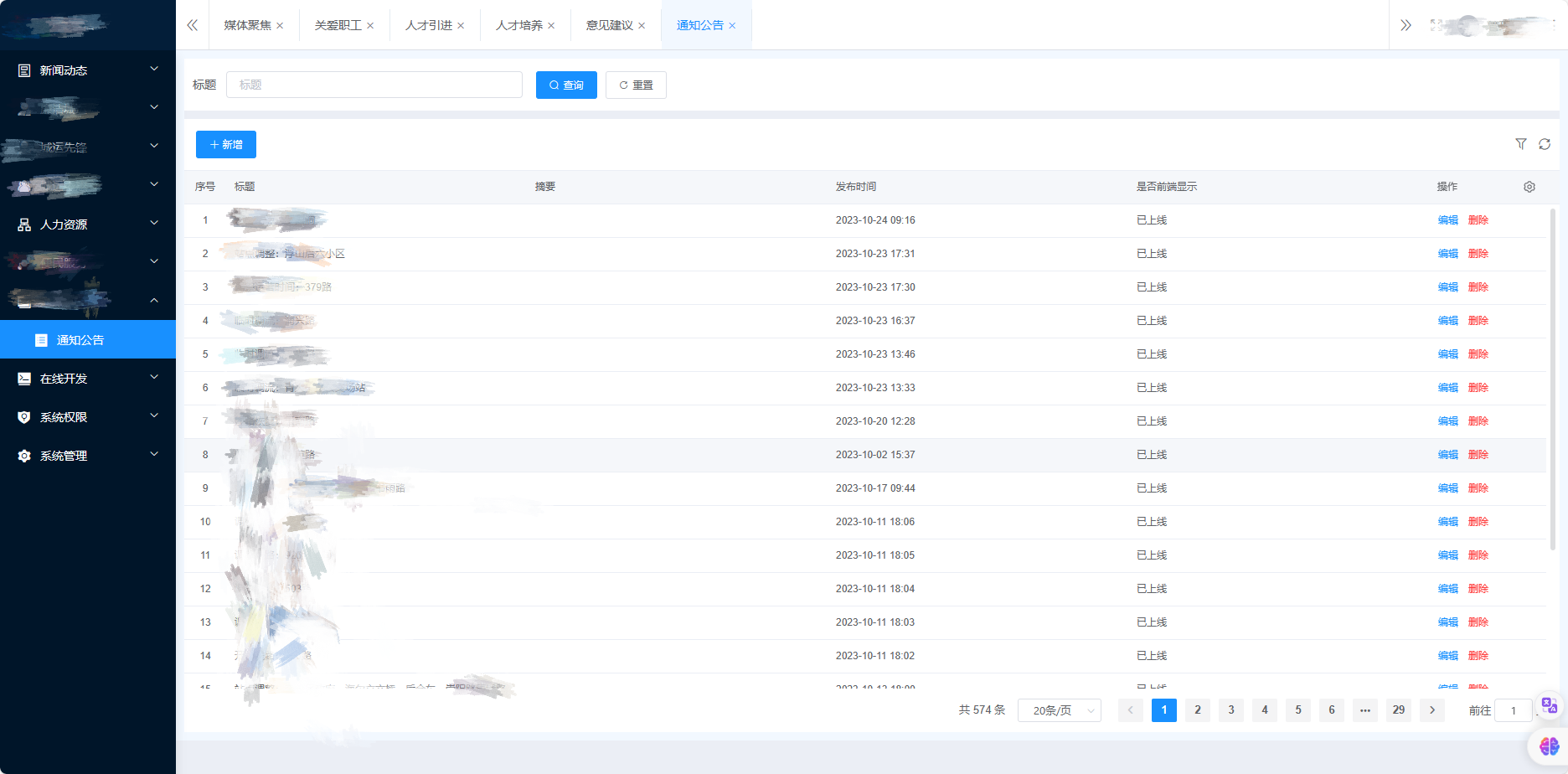Open column settings gear icon
Viewport: 1568px width, 774px height.
[x=1529, y=187]
